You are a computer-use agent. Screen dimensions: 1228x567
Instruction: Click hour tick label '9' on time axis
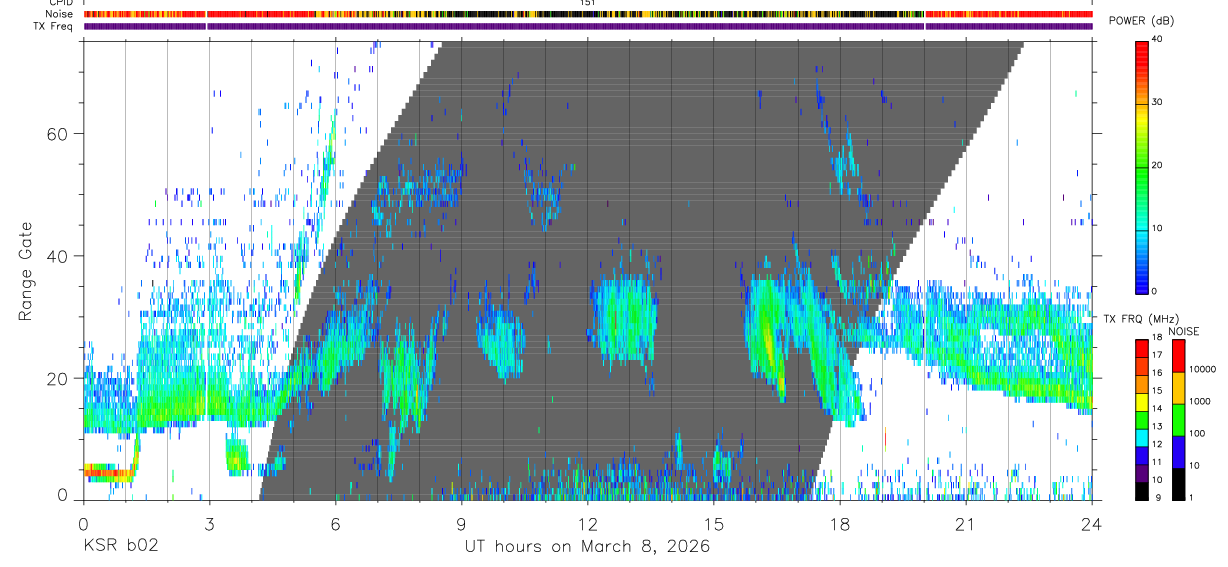[x=461, y=524]
